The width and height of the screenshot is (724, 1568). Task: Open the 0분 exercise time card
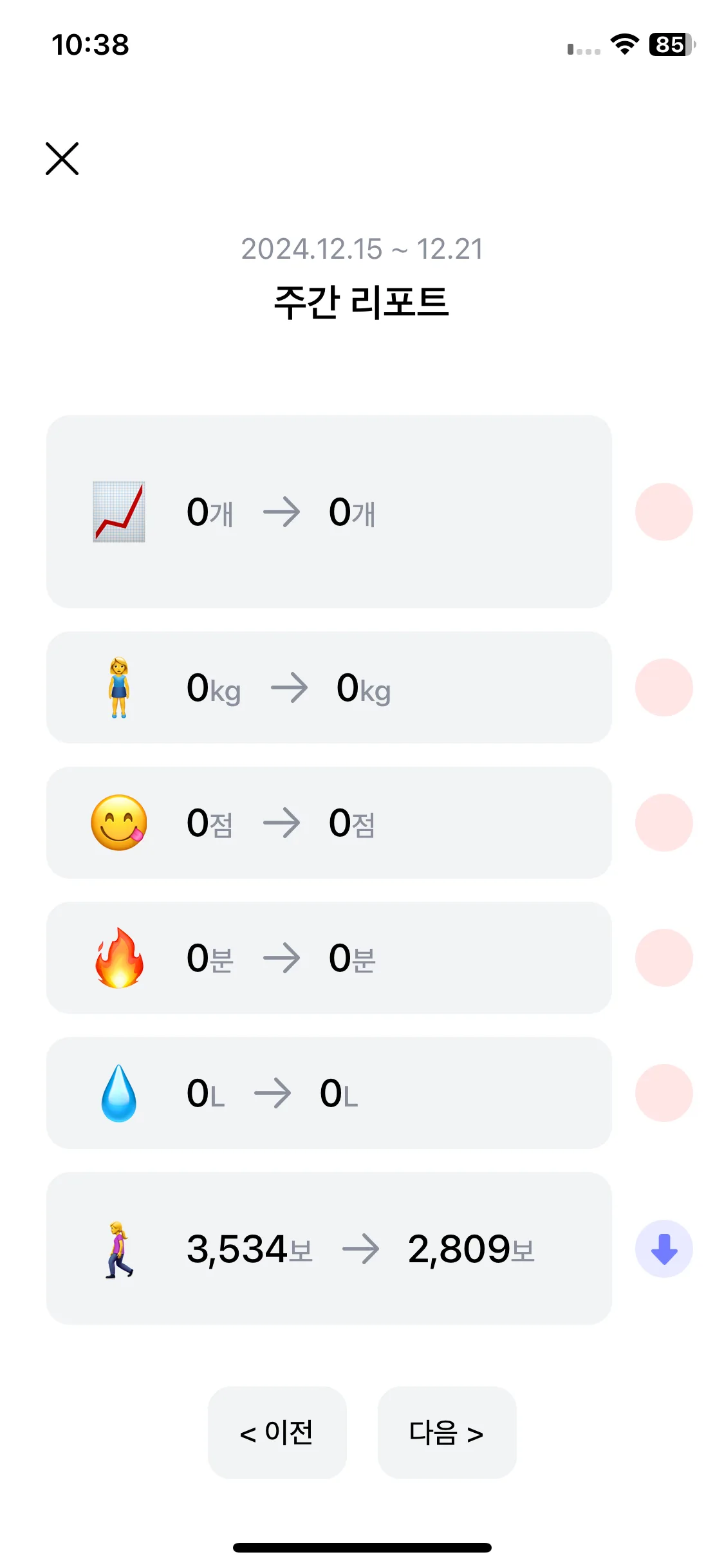coord(329,958)
